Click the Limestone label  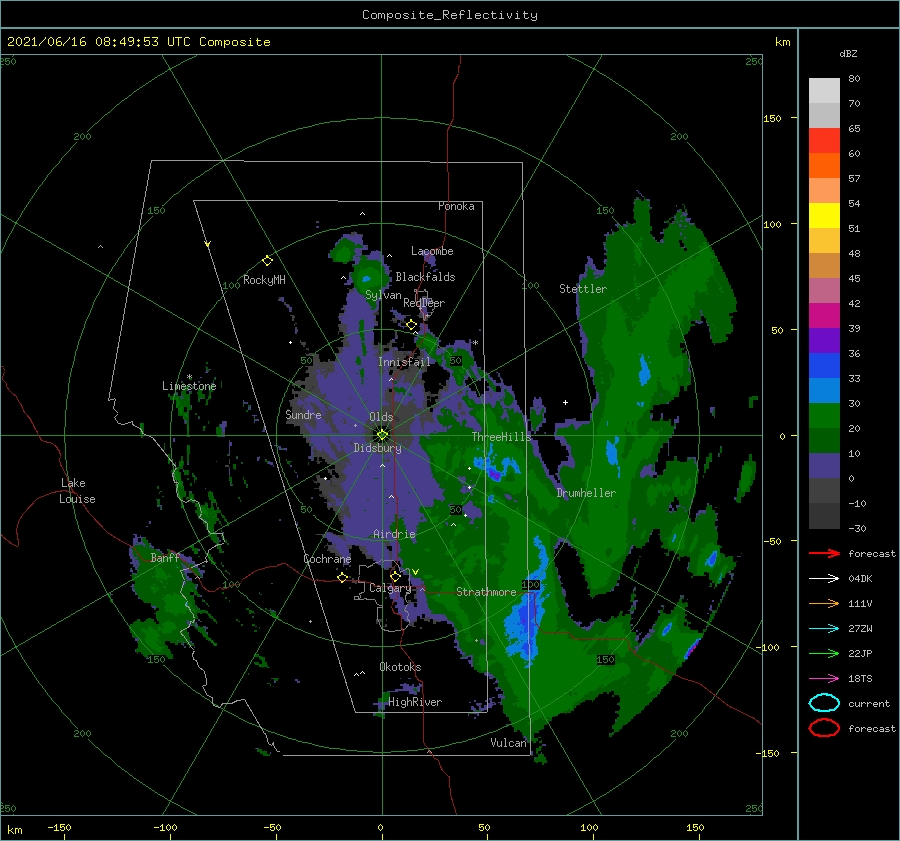pyautogui.click(x=189, y=386)
